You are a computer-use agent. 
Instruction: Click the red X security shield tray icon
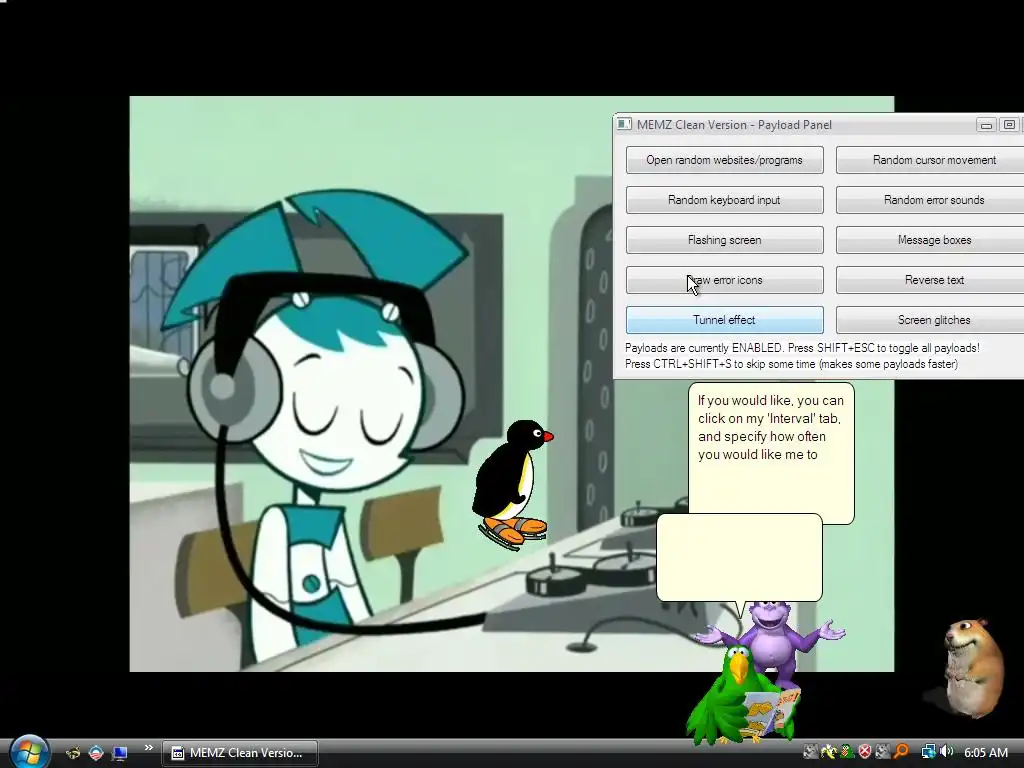click(x=865, y=752)
